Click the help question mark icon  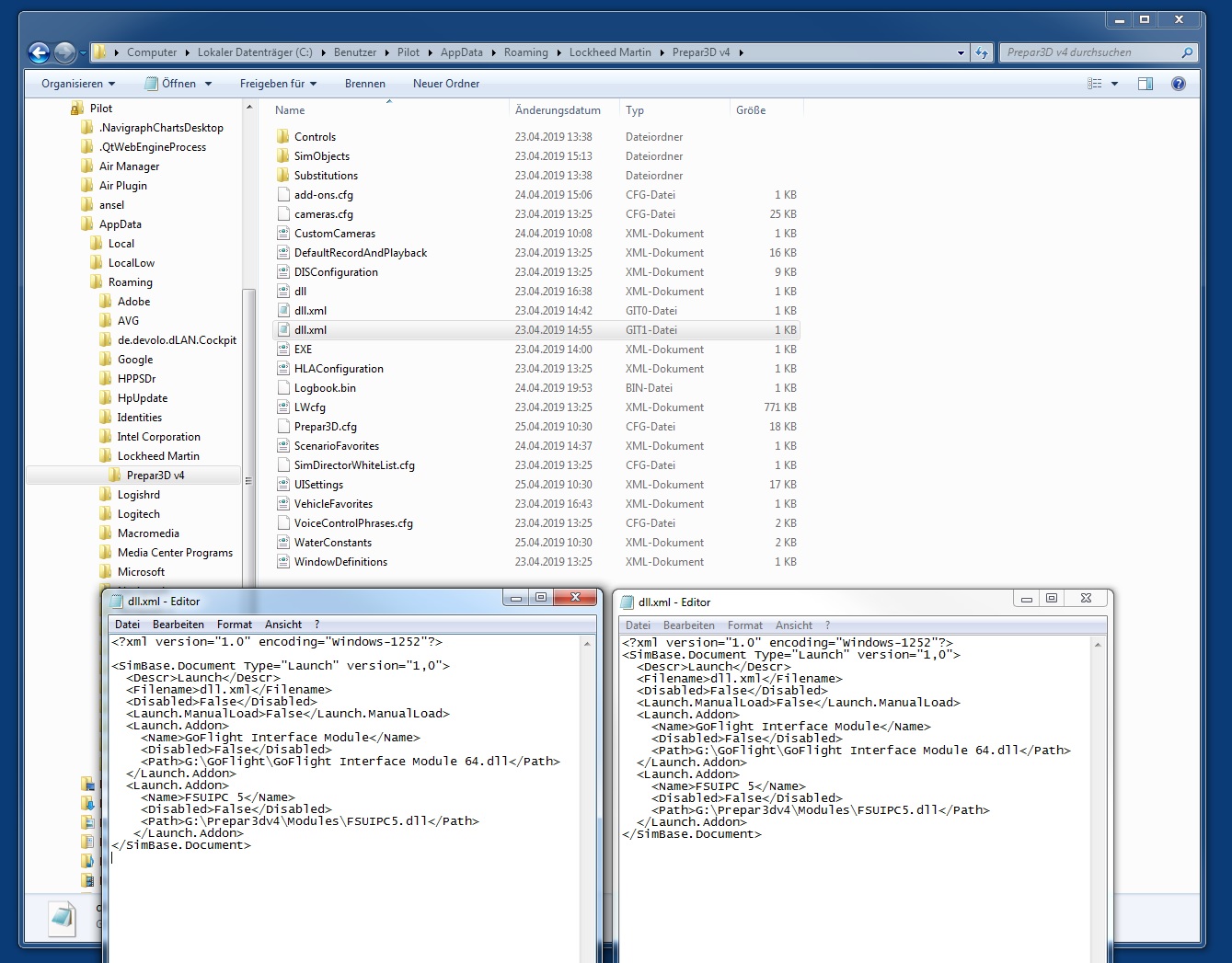pyautogui.click(x=1178, y=84)
